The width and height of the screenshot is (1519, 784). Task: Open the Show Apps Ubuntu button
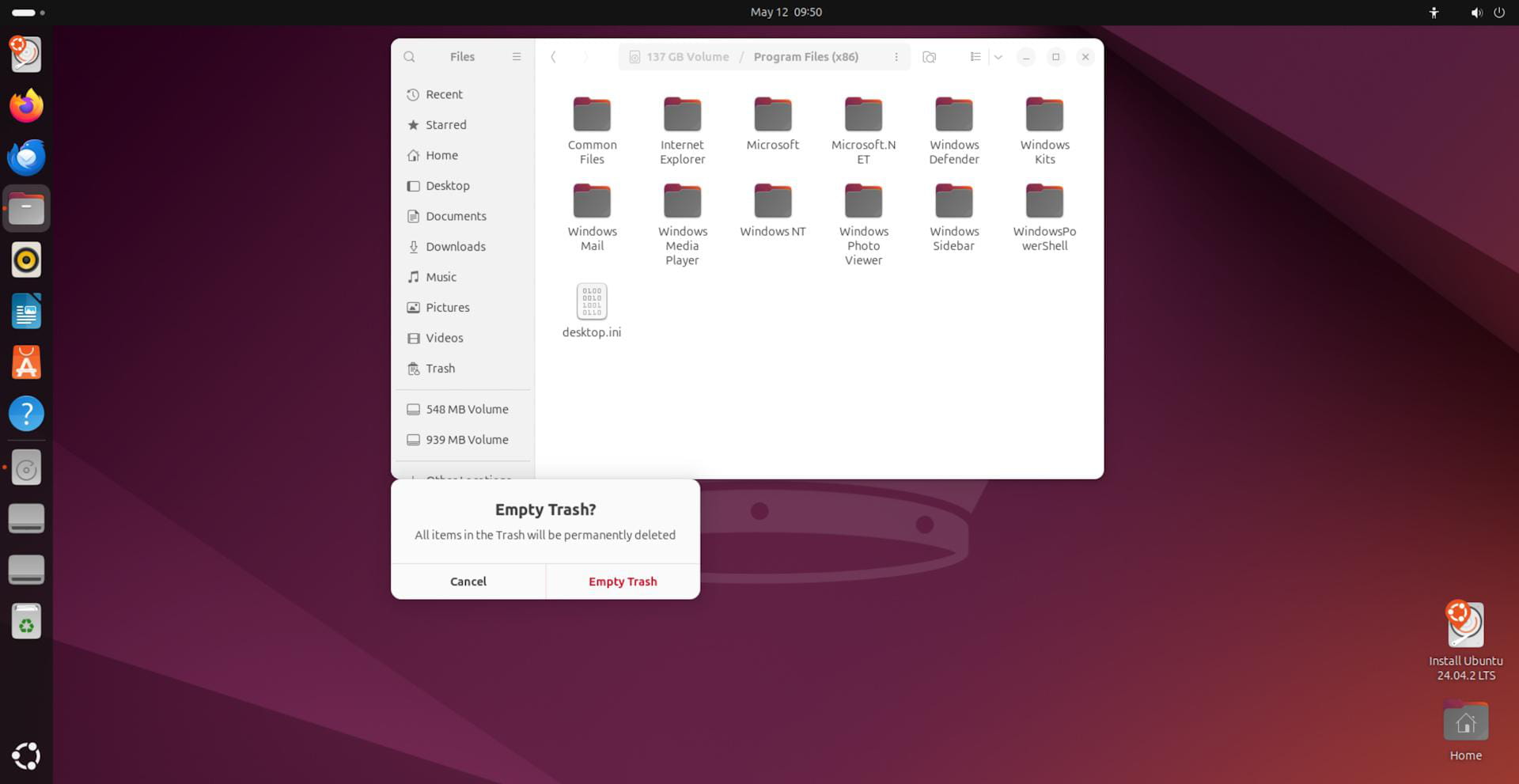point(26,756)
